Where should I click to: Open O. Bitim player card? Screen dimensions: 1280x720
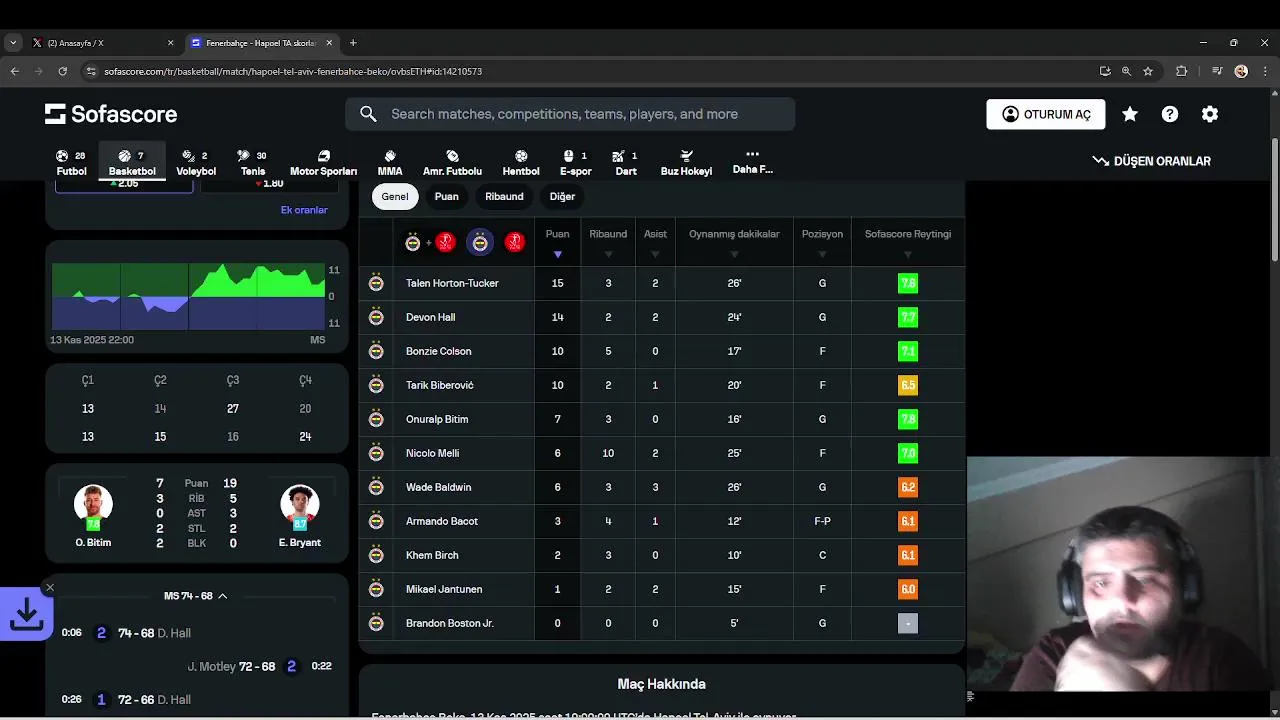[x=93, y=514]
